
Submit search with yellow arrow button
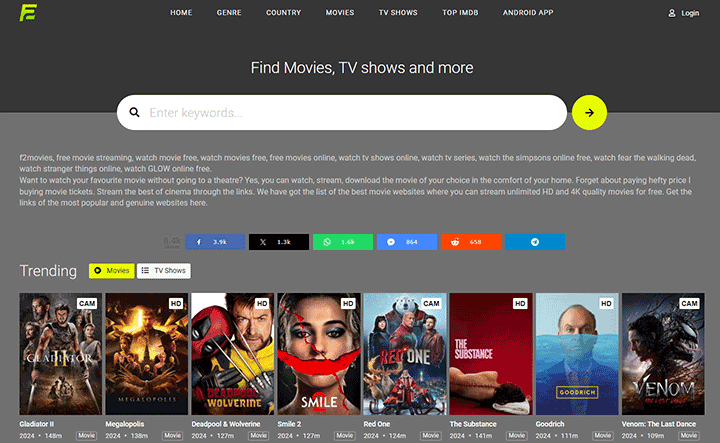coord(589,112)
